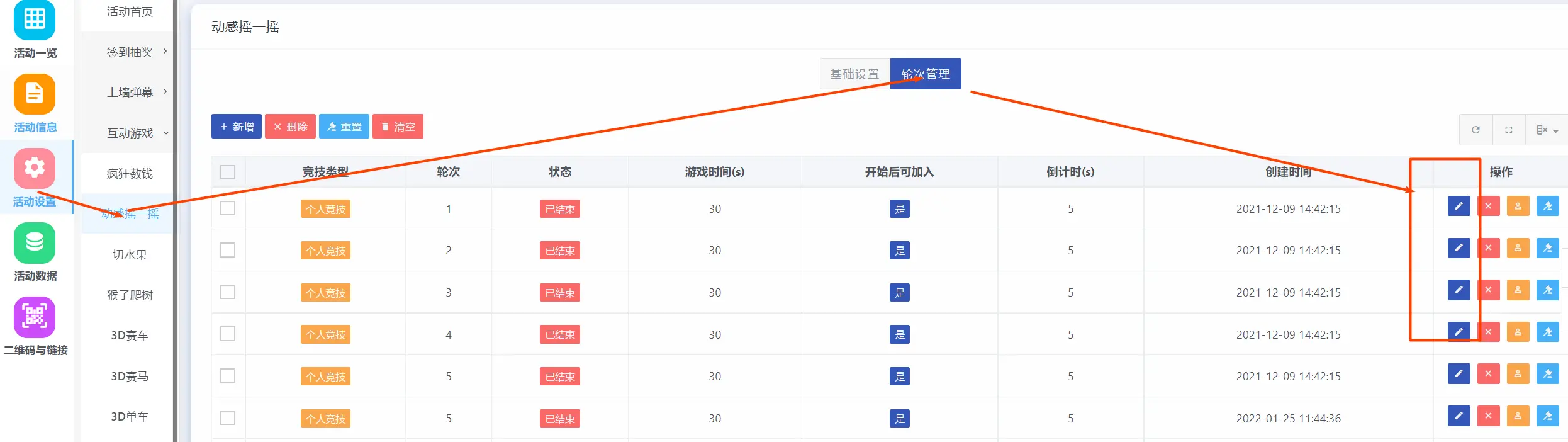The width and height of the screenshot is (1568, 442).
Task: Click the 重置 button in the toolbar
Action: point(344,127)
